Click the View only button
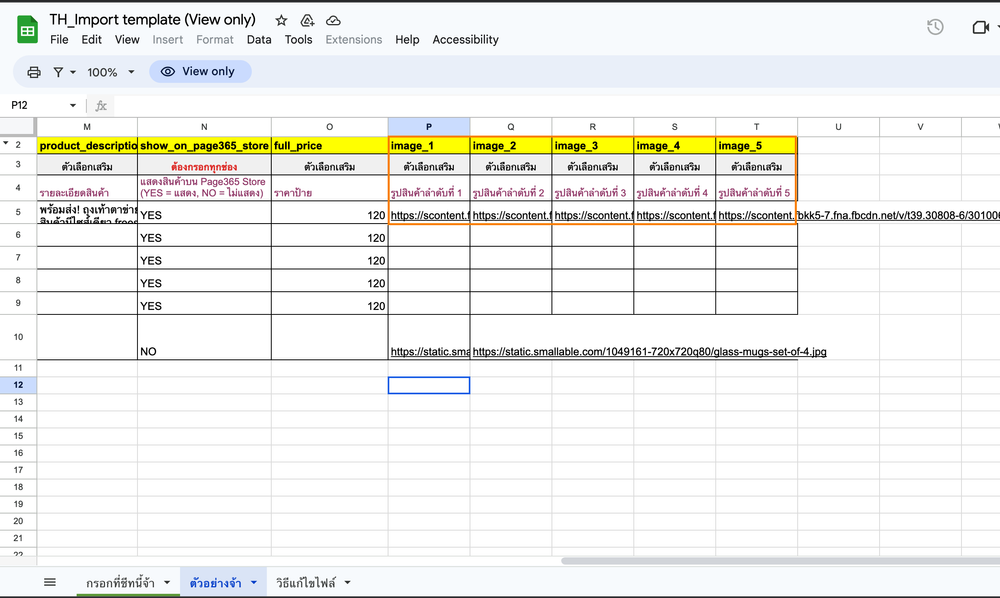 click(x=200, y=71)
